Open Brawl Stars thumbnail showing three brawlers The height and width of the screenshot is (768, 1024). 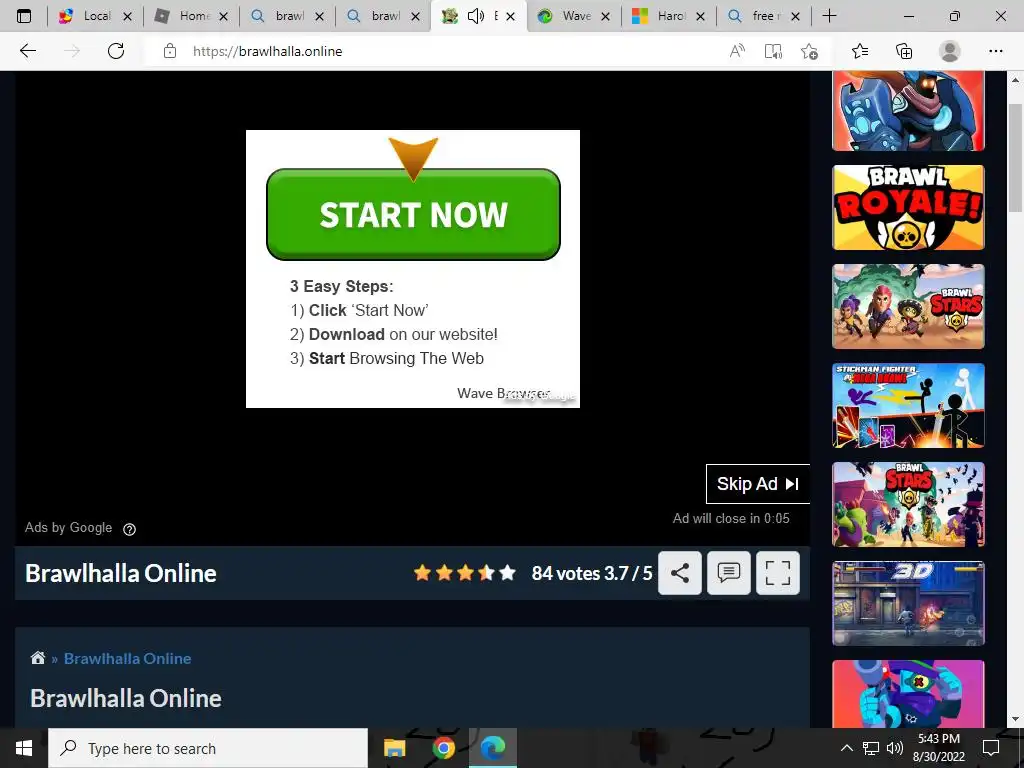(x=908, y=306)
